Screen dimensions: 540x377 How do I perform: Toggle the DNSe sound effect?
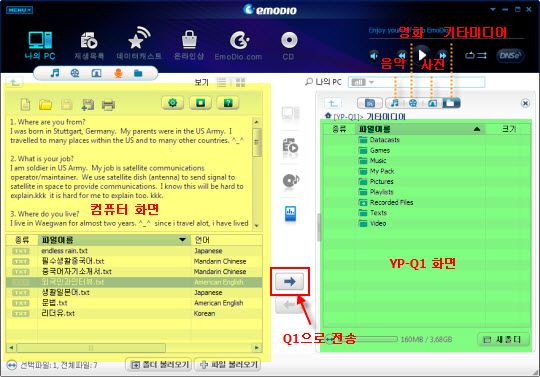pyautogui.click(x=510, y=55)
